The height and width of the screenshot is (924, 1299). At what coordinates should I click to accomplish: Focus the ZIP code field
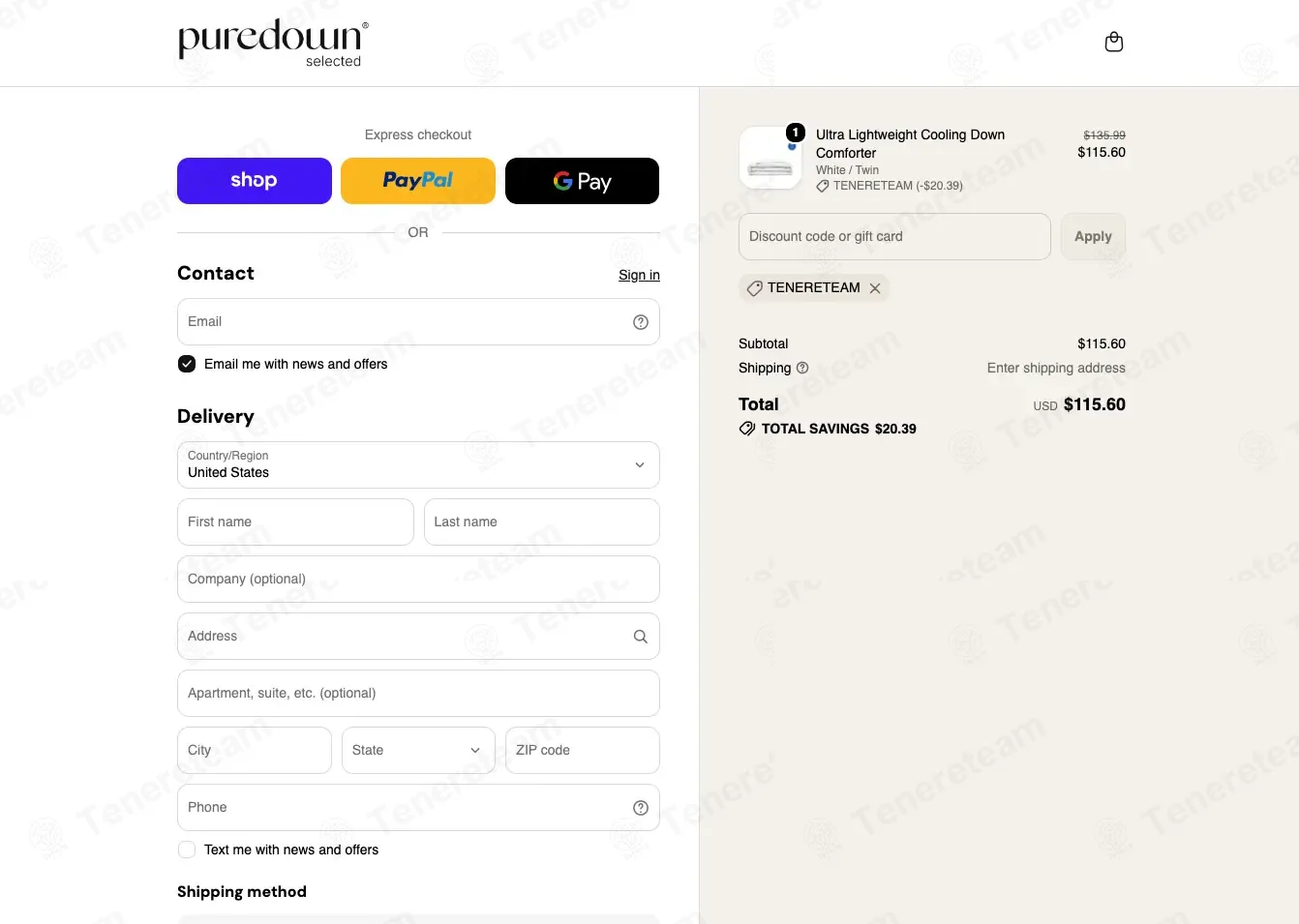[583, 751]
